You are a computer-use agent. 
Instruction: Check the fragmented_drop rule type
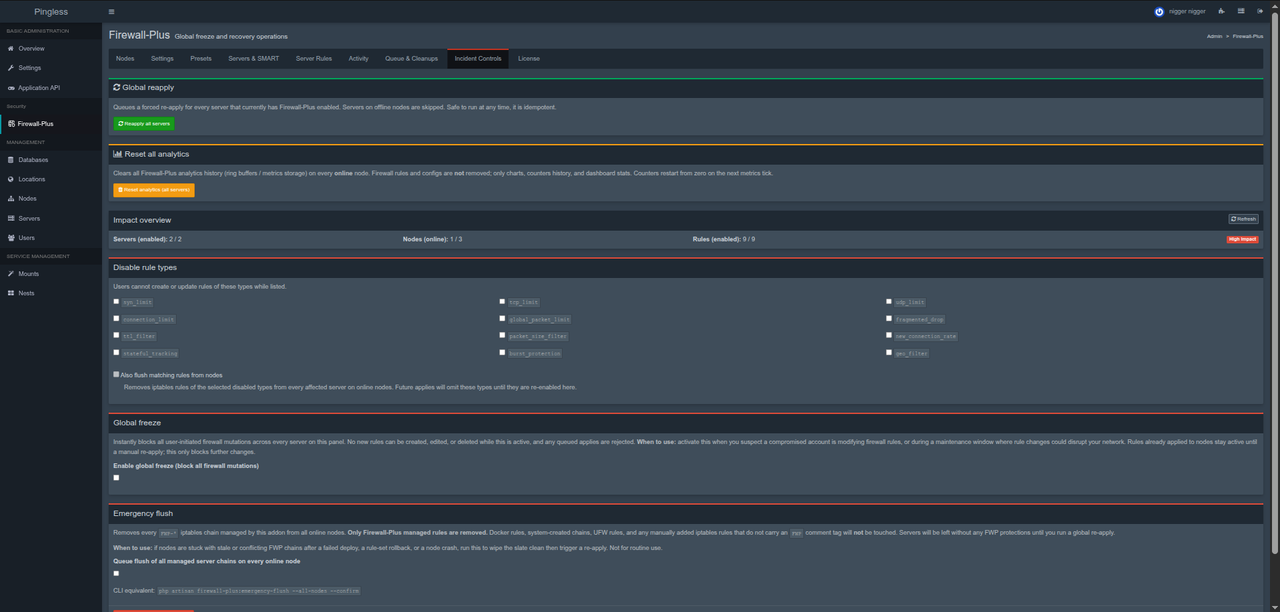889,318
